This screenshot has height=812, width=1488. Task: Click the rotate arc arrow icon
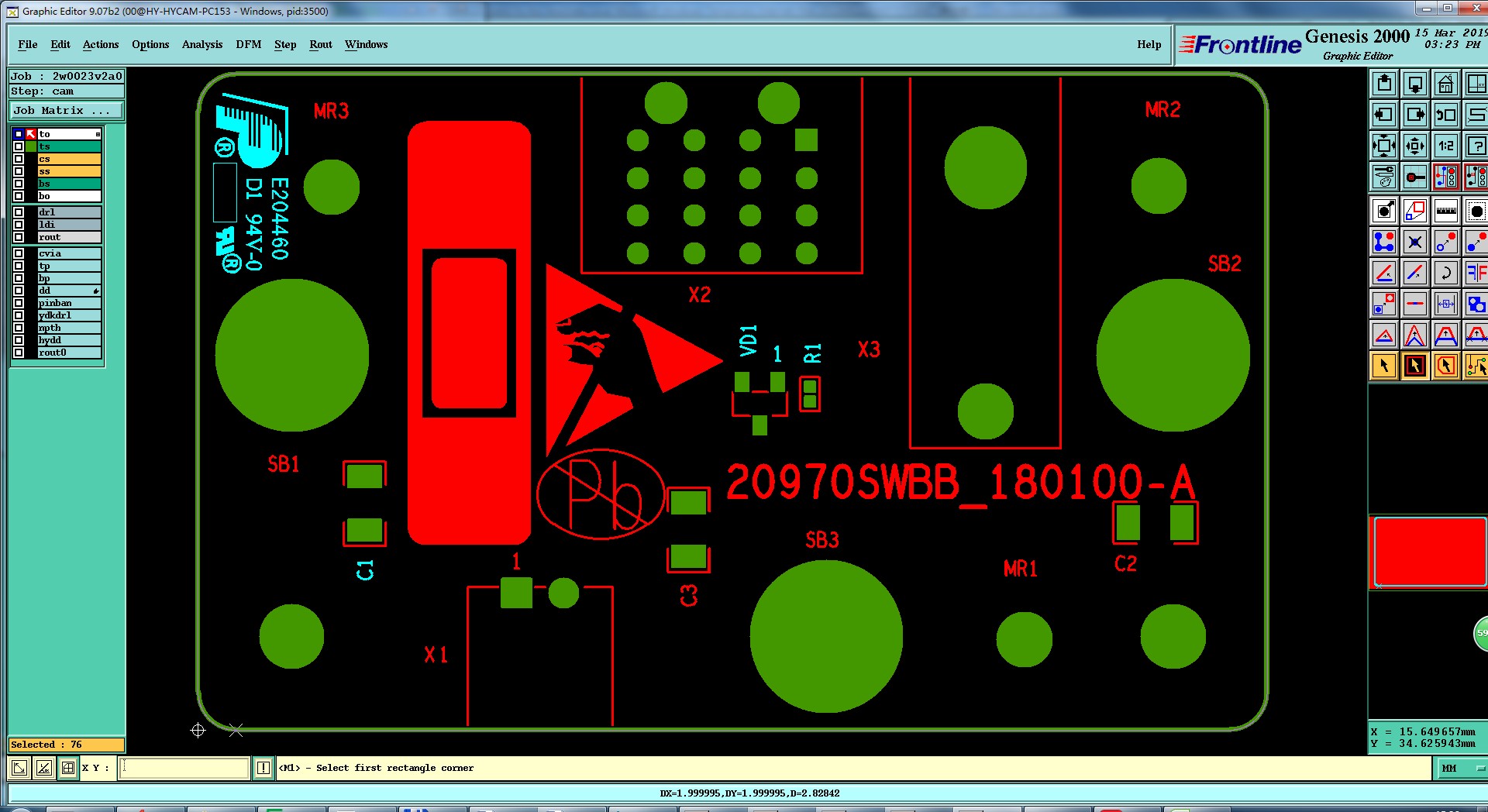(1445, 273)
